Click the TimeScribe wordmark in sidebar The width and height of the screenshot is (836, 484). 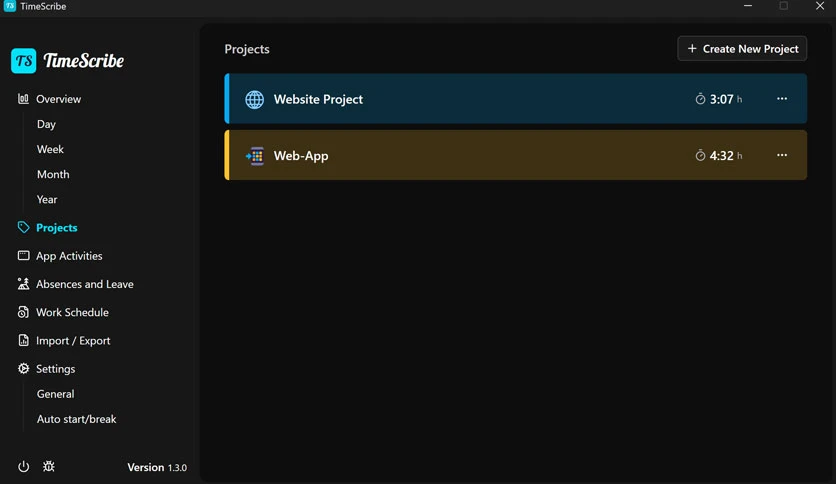click(84, 60)
